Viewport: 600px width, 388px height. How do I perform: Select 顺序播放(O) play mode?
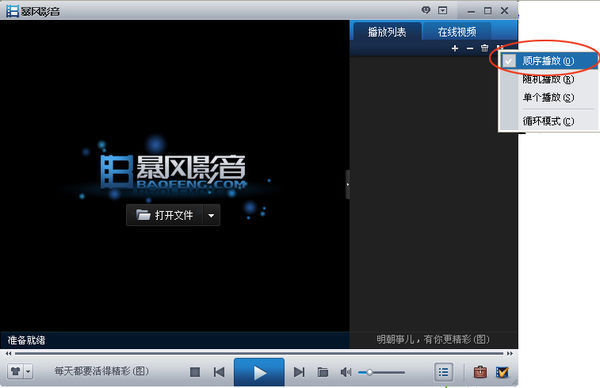(x=549, y=61)
